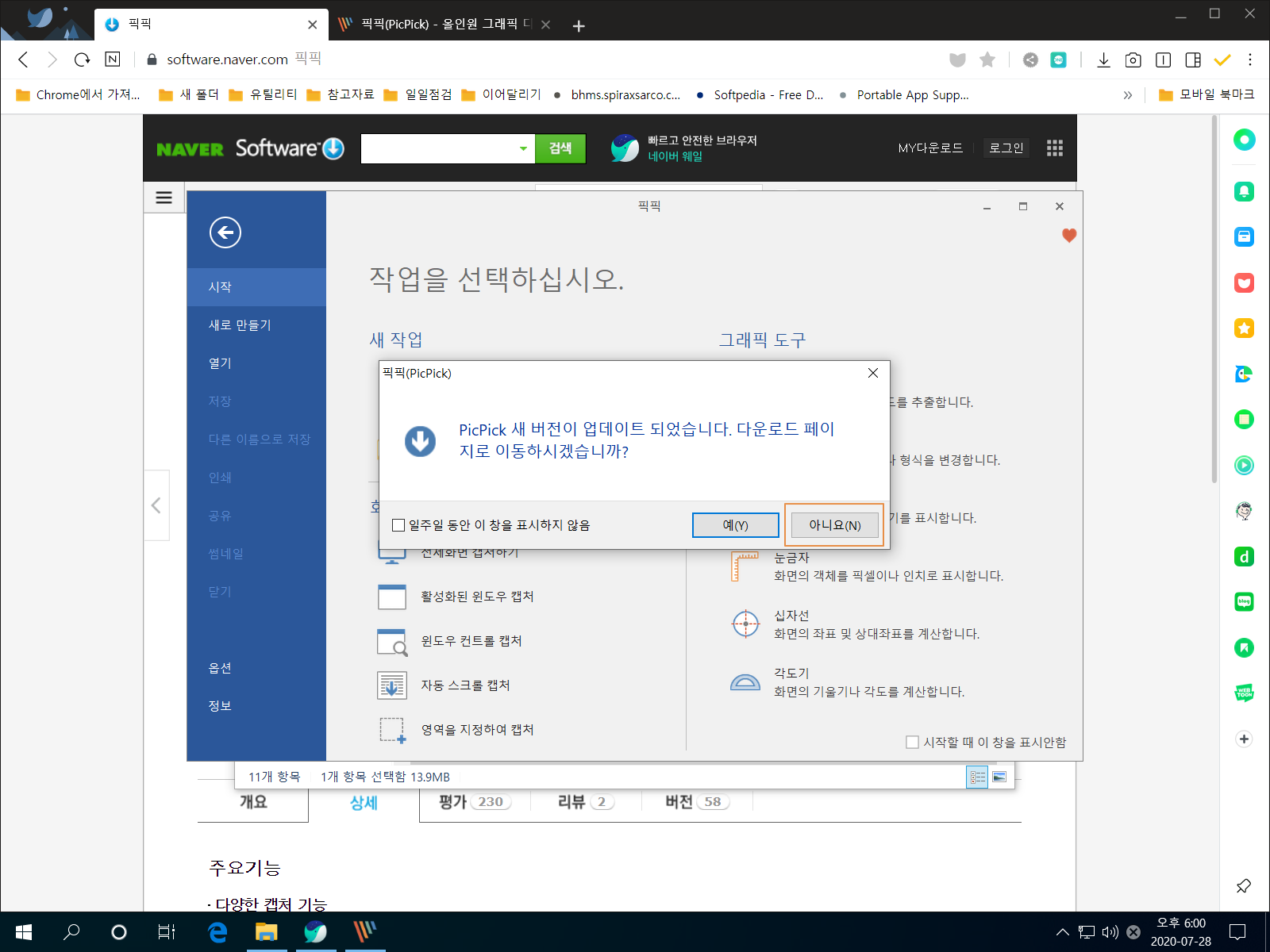This screenshot has width=1270, height=952.
Task: Click the window control capture icon
Action: (392, 642)
